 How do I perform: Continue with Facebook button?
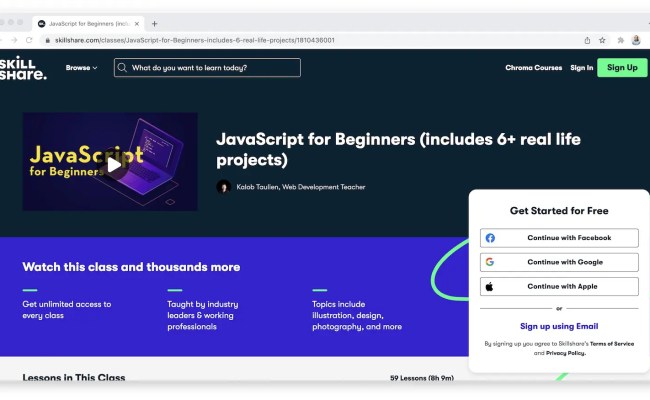559,238
